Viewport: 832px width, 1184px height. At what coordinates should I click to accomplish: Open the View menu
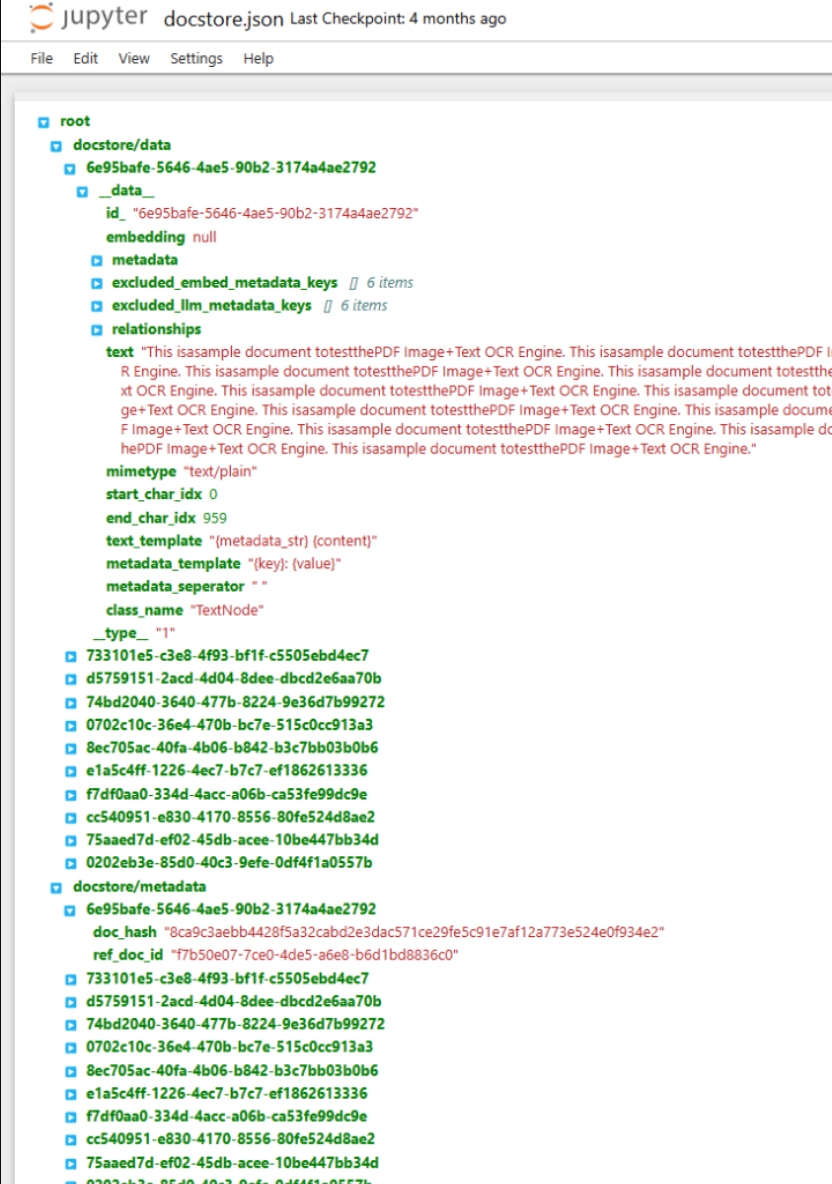click(134, 58)
